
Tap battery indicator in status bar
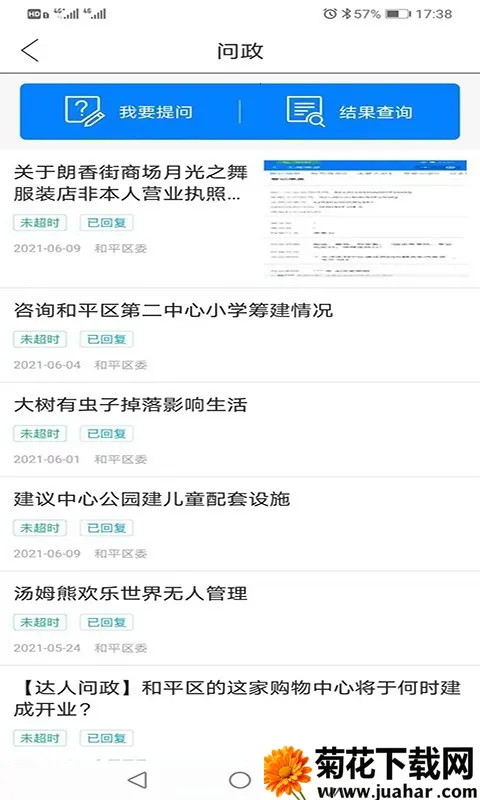coord(398,14)
